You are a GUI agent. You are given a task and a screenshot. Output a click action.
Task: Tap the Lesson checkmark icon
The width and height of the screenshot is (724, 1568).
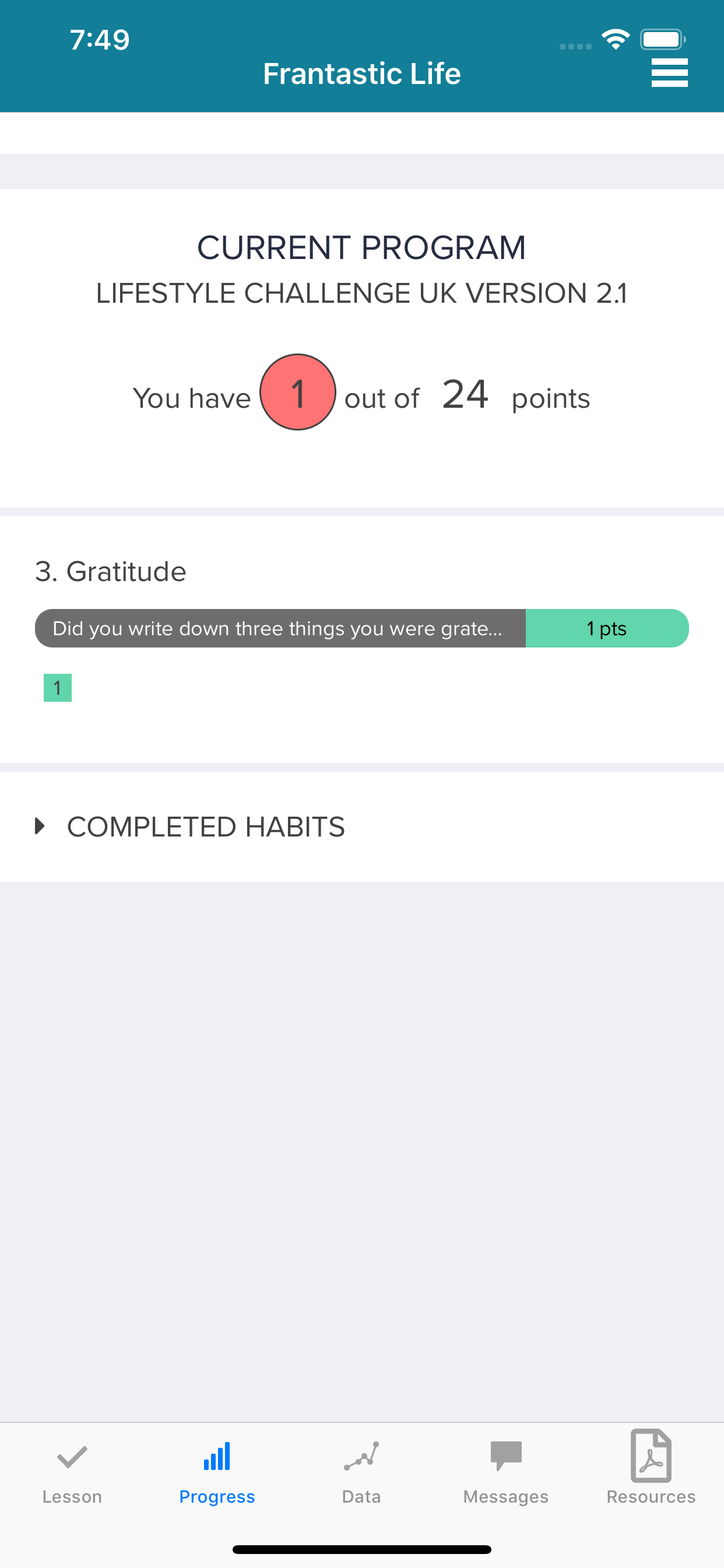tap(72, 1458)
